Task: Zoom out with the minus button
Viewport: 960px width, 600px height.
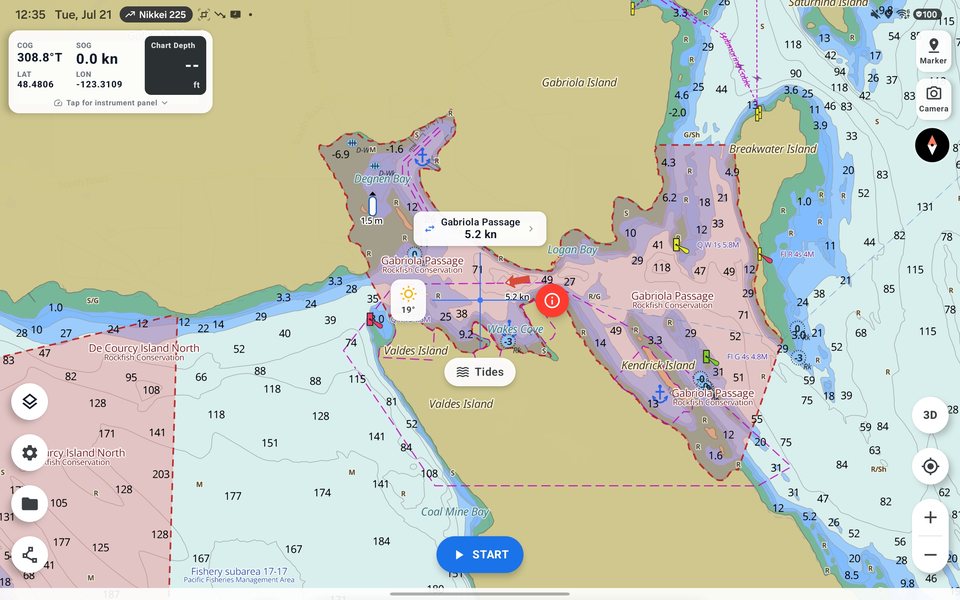Action: tap(930, 555)
